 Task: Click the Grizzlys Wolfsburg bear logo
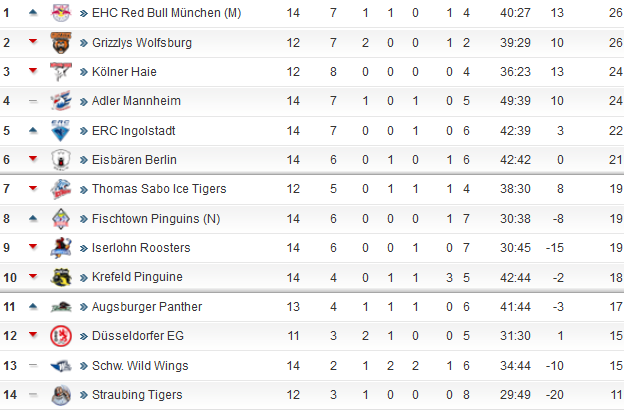coord(61,43)
